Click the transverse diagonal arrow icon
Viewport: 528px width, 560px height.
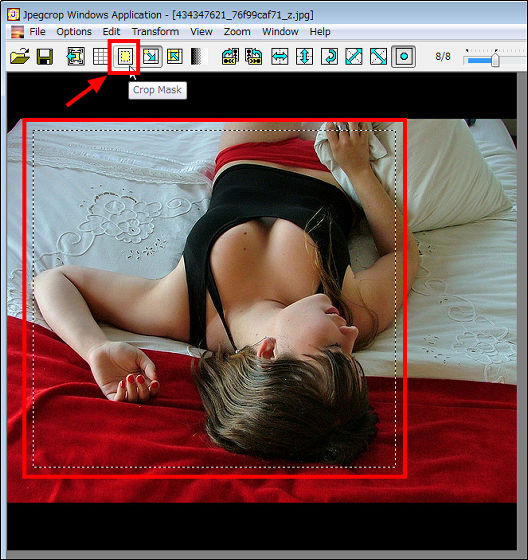(x=378, y=56)
